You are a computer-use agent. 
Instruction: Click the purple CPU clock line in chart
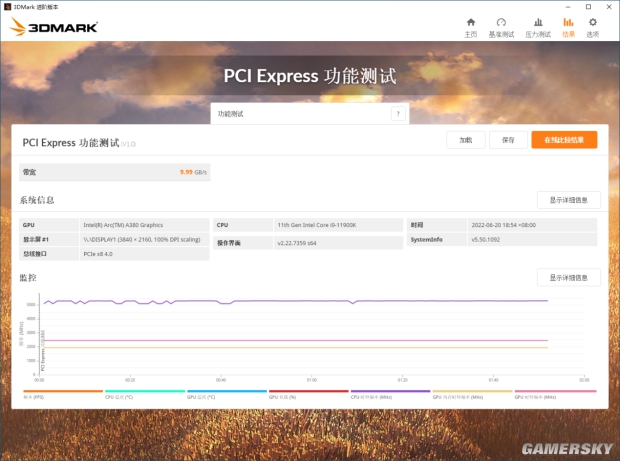(296, 301)
